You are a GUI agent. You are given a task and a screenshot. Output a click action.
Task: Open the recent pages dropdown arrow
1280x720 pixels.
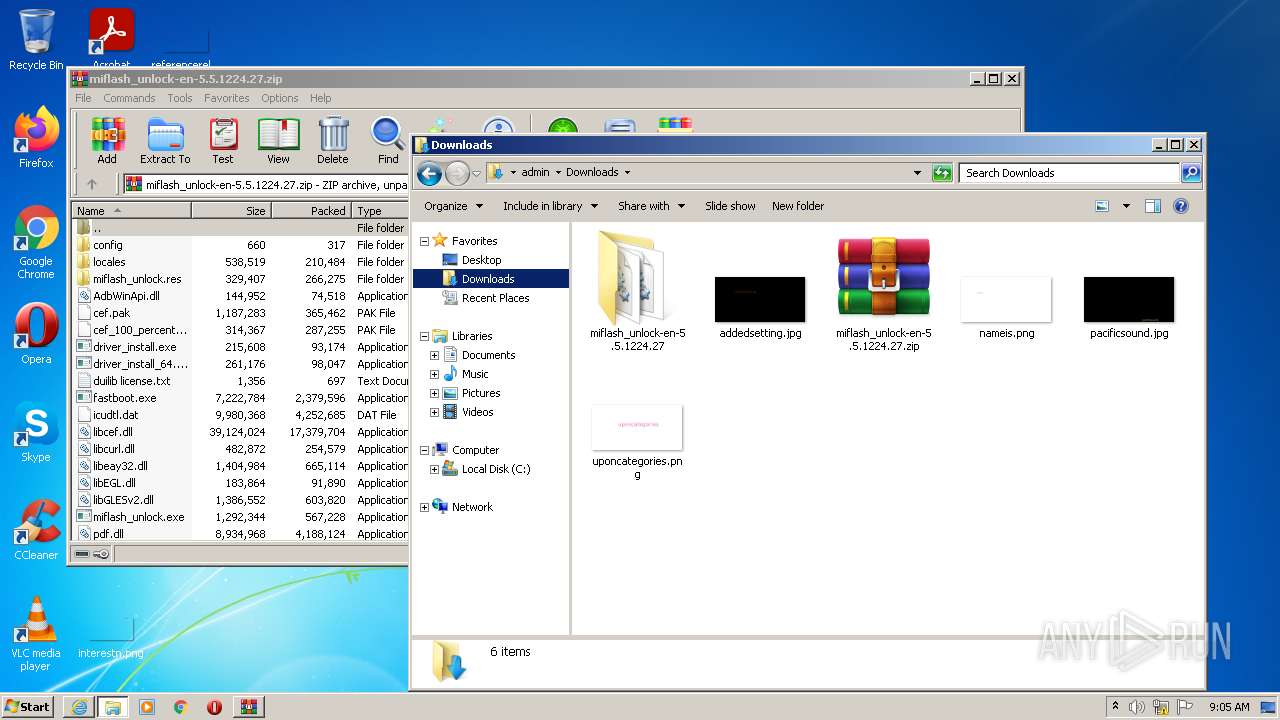(476, 173)
